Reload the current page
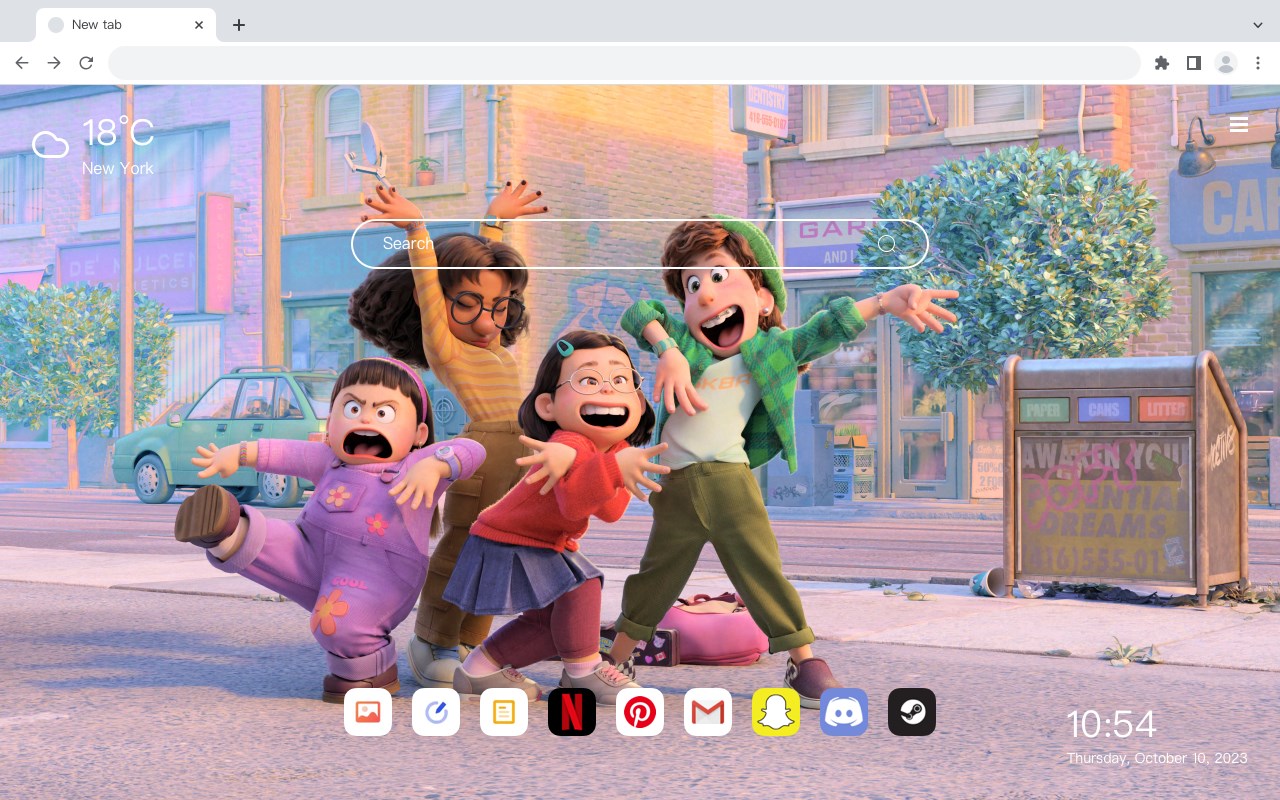This screenshot has width=1280, height=800. (x=86, y=63)
